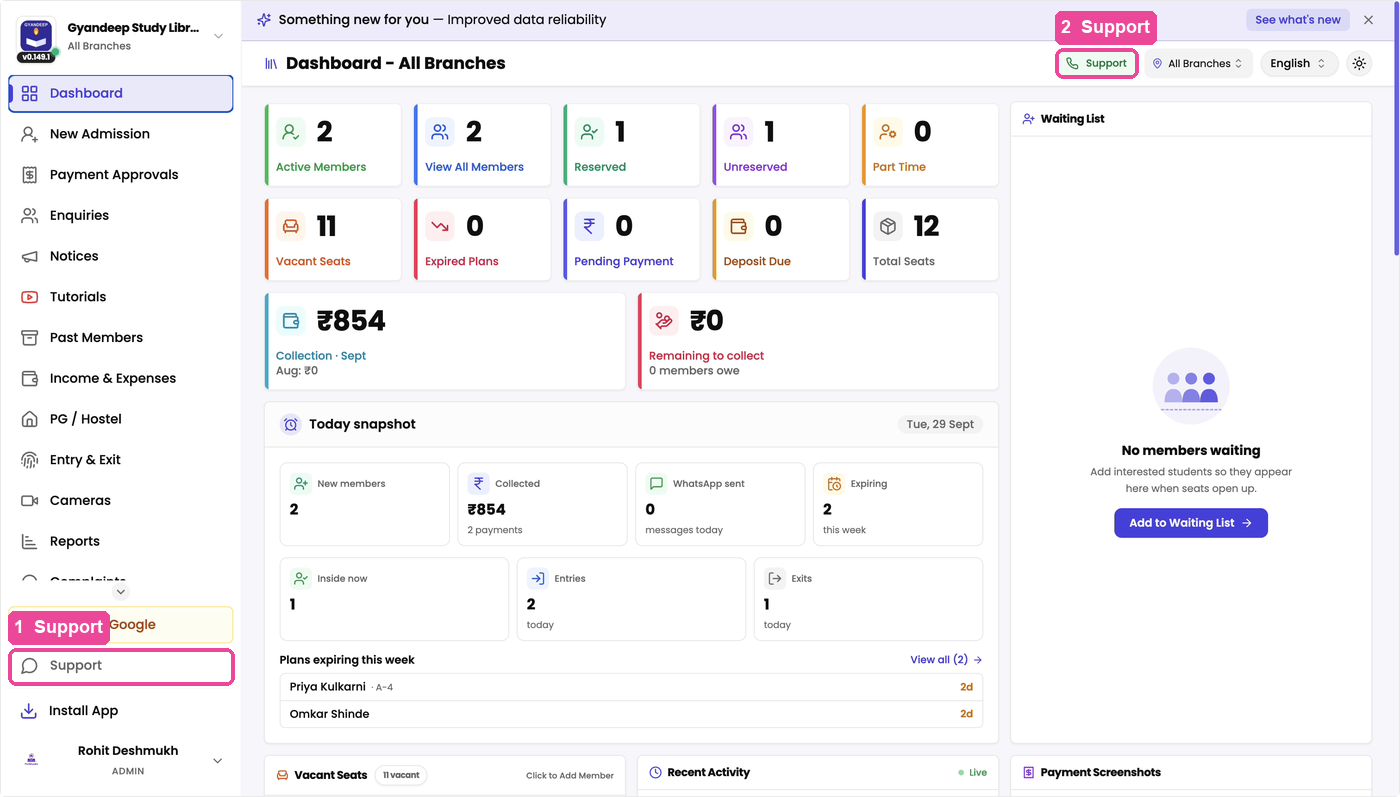The image size is (1400, 797).
Task: Expand the Gyandeep Study Library branch switcher
Action: [x=219, y=36]
